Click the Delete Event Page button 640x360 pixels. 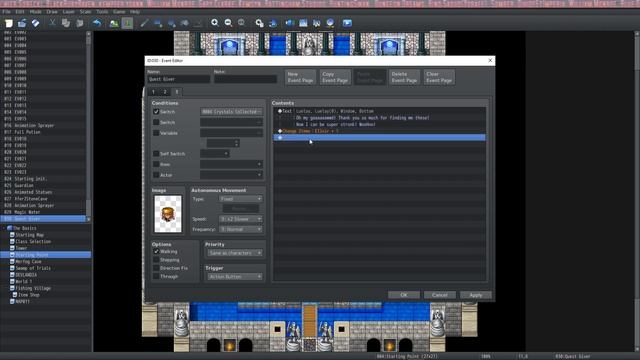click(x=404, y=77)
